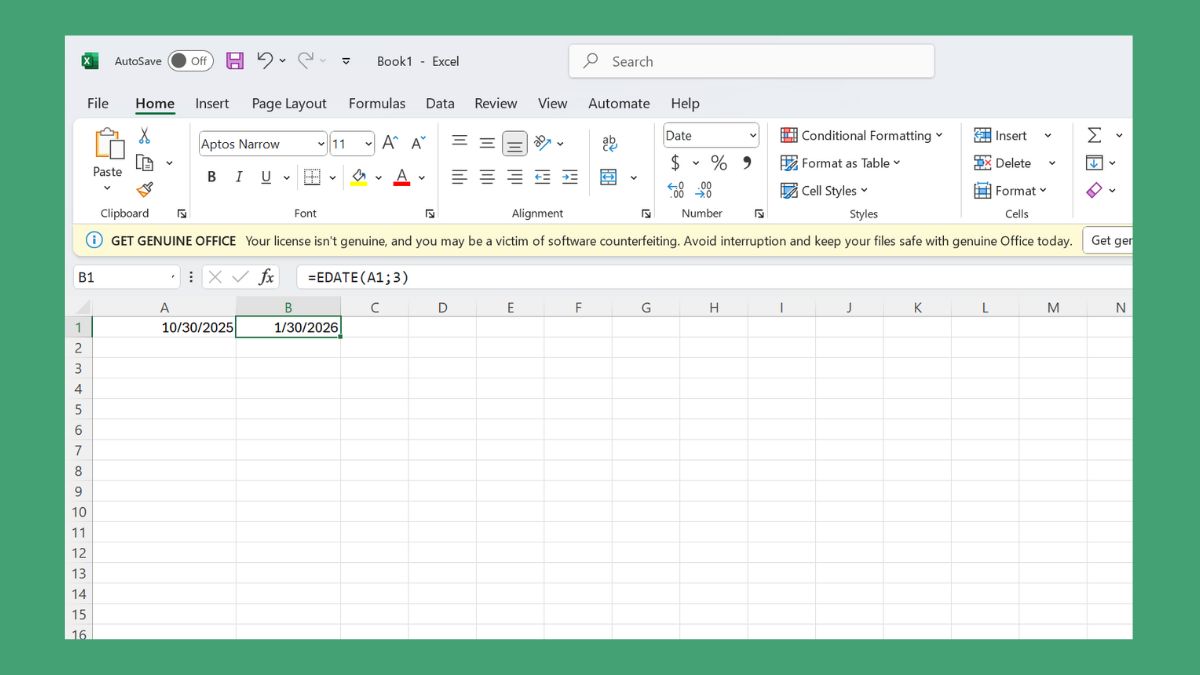Apply Percent Style number format
This screenshot has height=675, width=1200.
point(718,163)
